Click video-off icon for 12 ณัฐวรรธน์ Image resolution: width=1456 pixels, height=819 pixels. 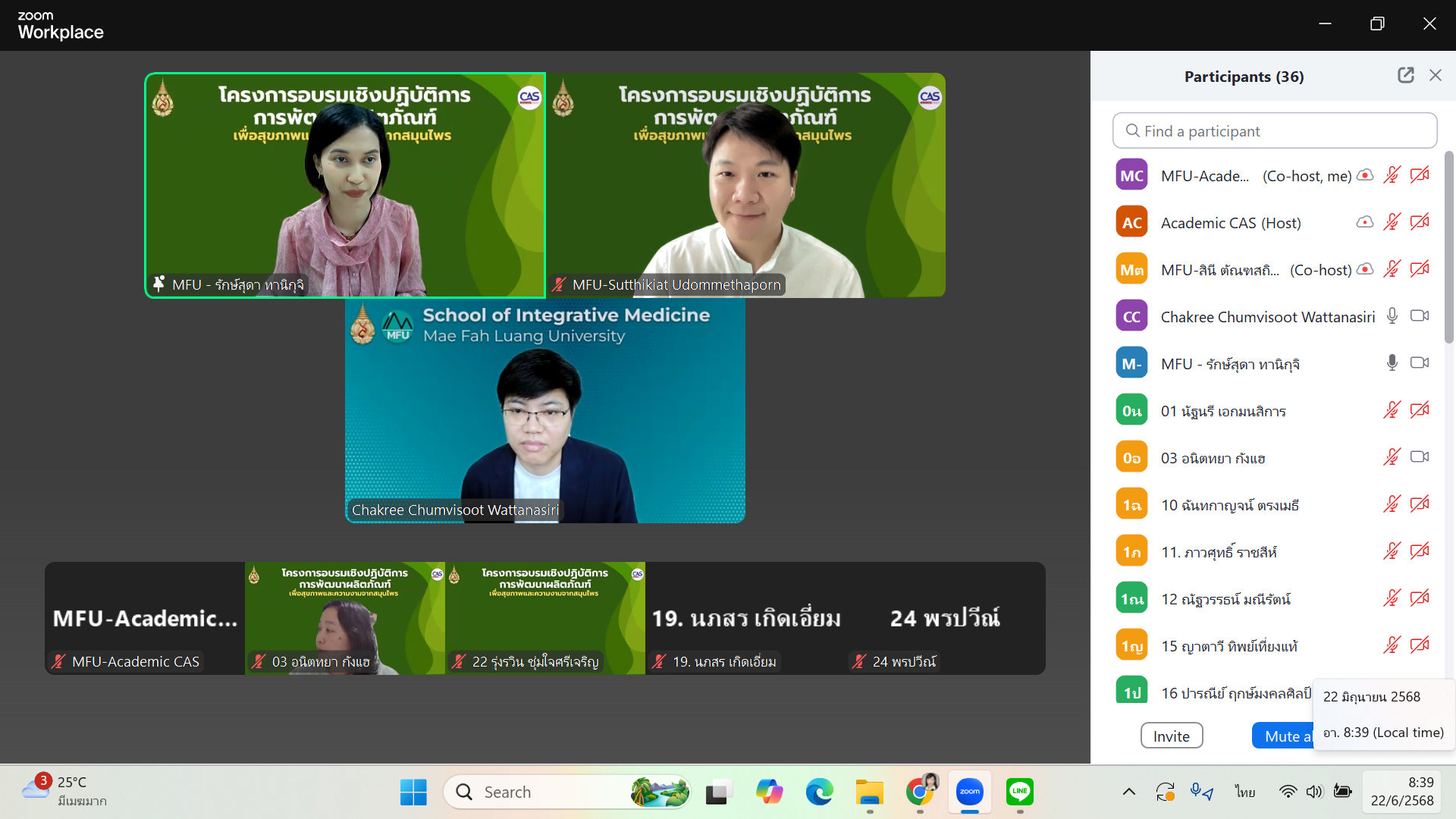(1420, 598)
